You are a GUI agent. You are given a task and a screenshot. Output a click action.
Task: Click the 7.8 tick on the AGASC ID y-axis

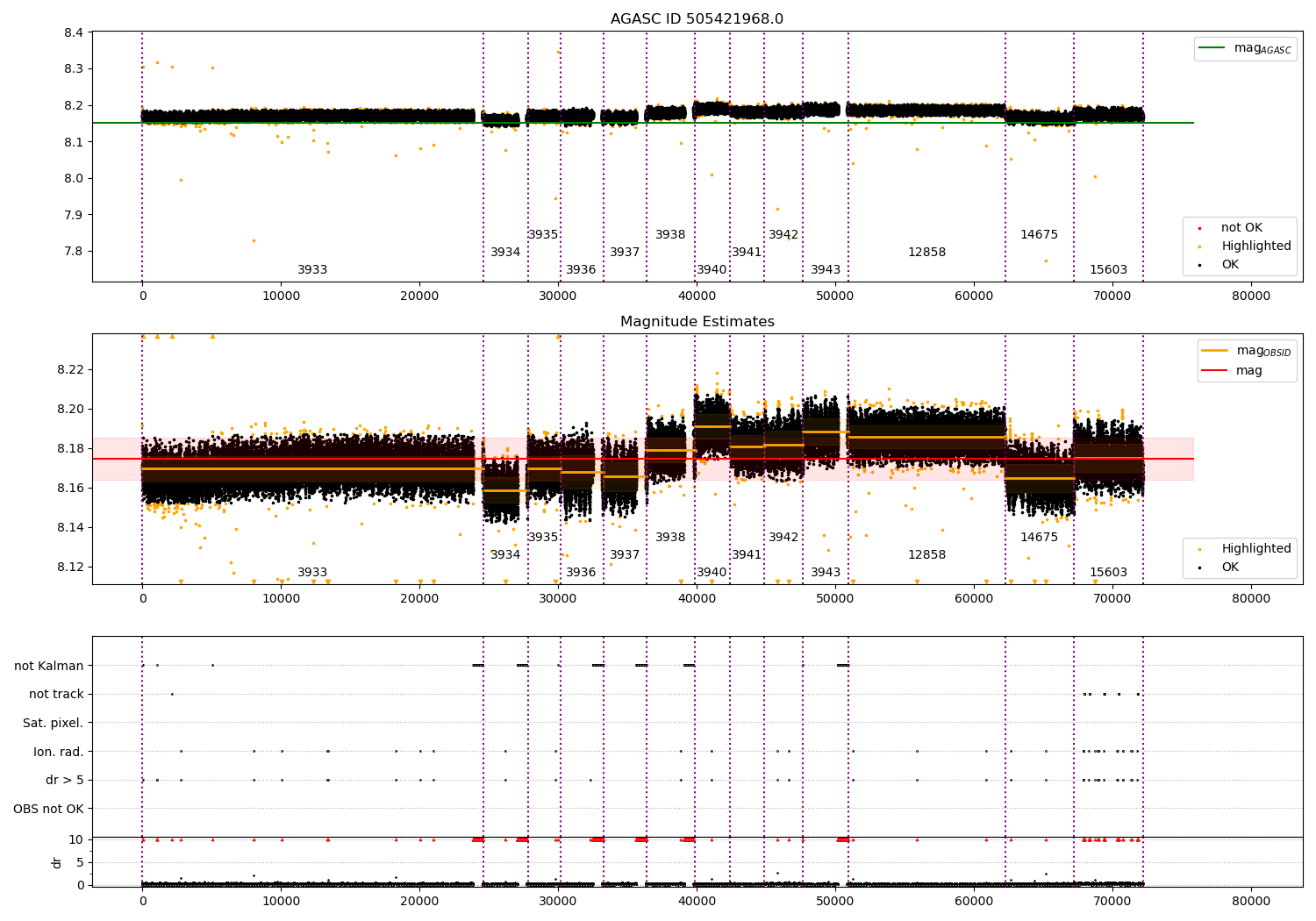(x=74, y=251)
